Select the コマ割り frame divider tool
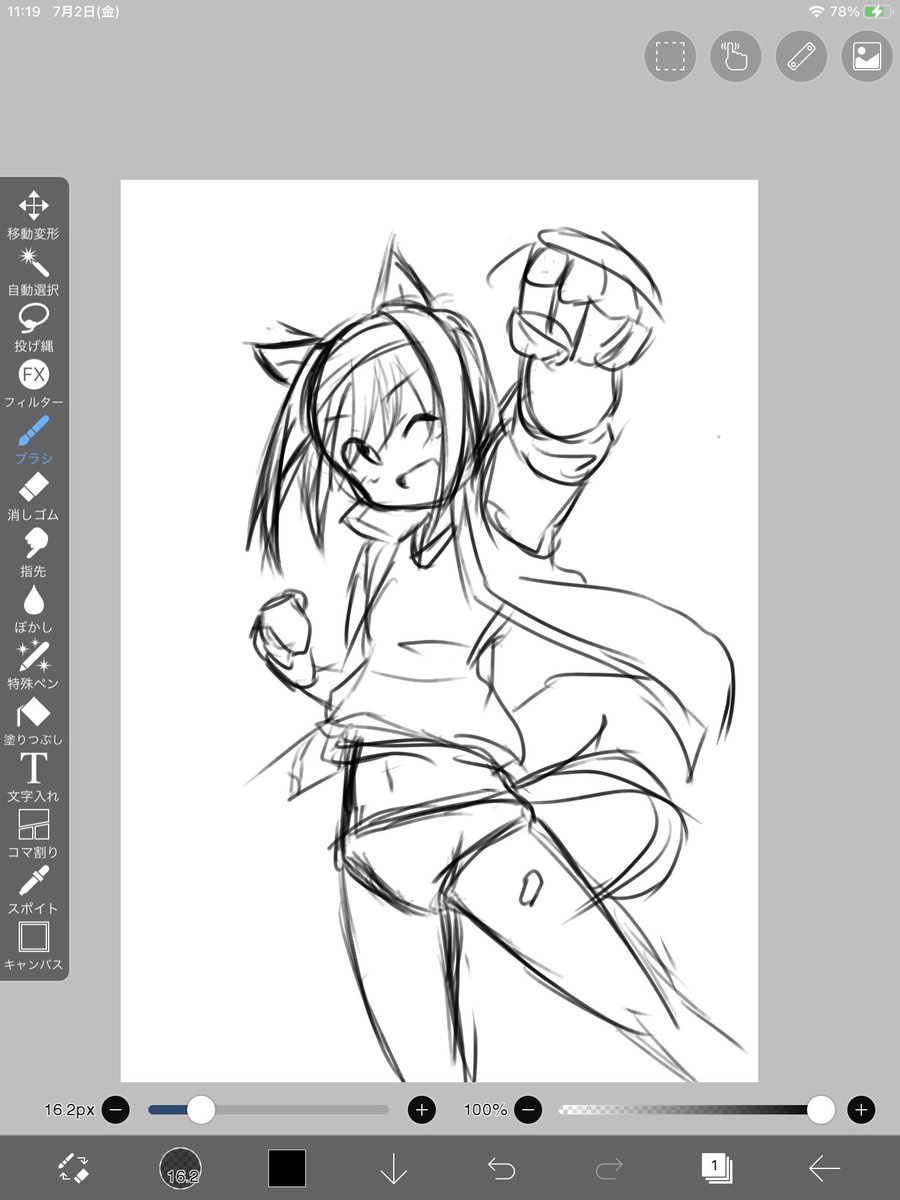The width and height of the screenshot is (900, 1200). (34, 835)
